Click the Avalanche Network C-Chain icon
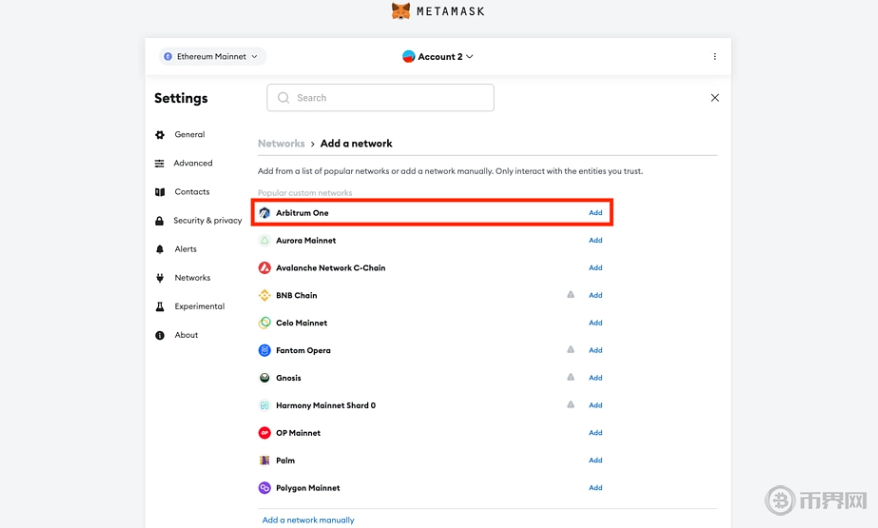Image resolution: width=878 pixels, height=528 pixels. click(x=265, y=268)
